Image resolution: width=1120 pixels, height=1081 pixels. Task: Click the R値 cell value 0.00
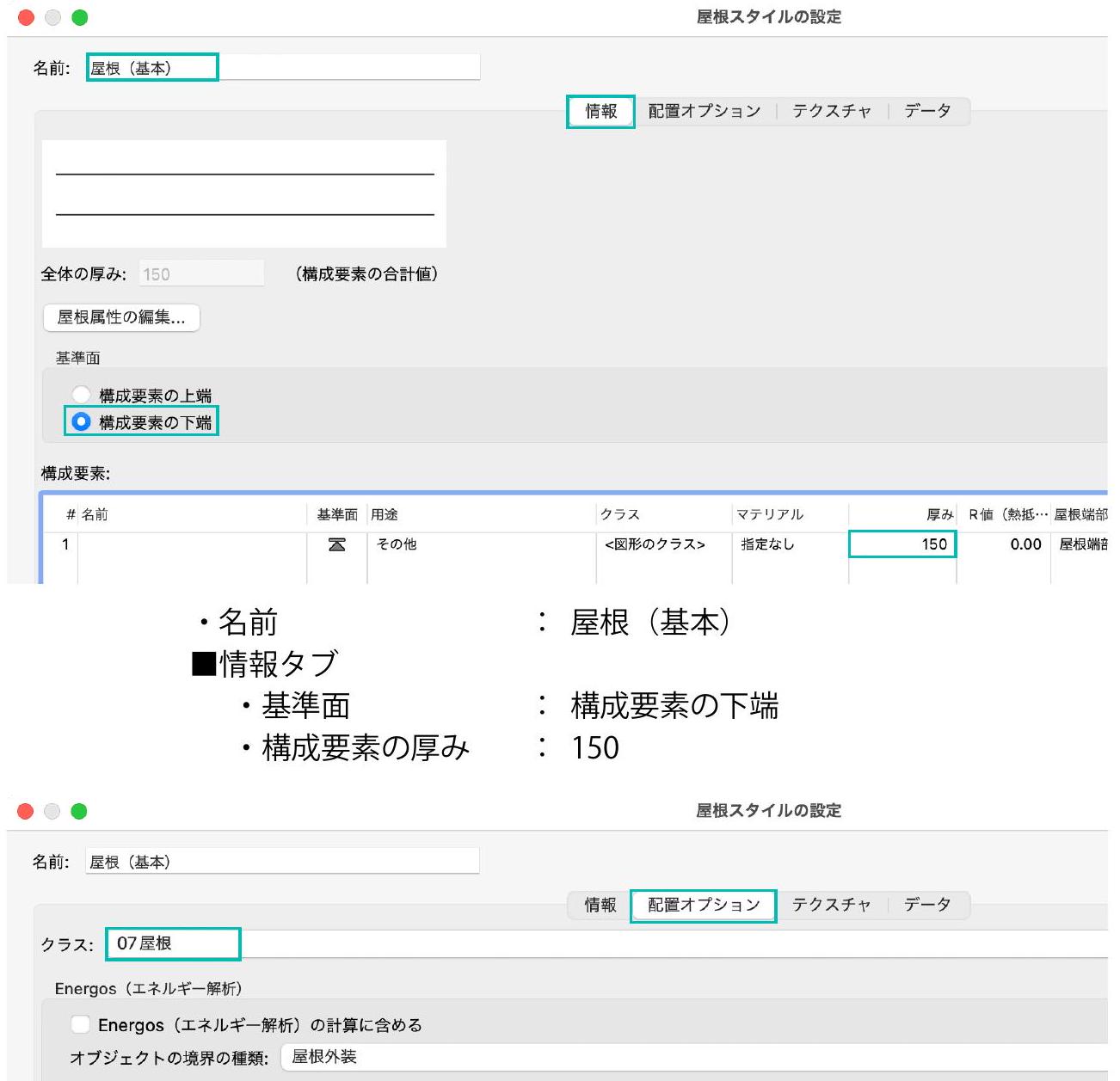coord(1003,544)
